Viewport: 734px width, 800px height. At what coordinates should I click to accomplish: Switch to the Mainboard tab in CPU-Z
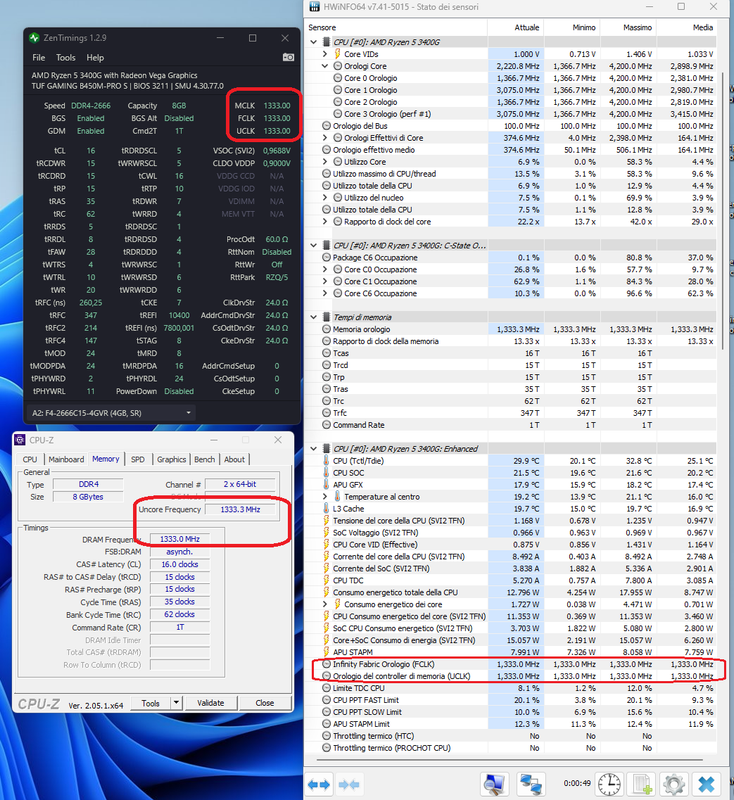[66, 459]
